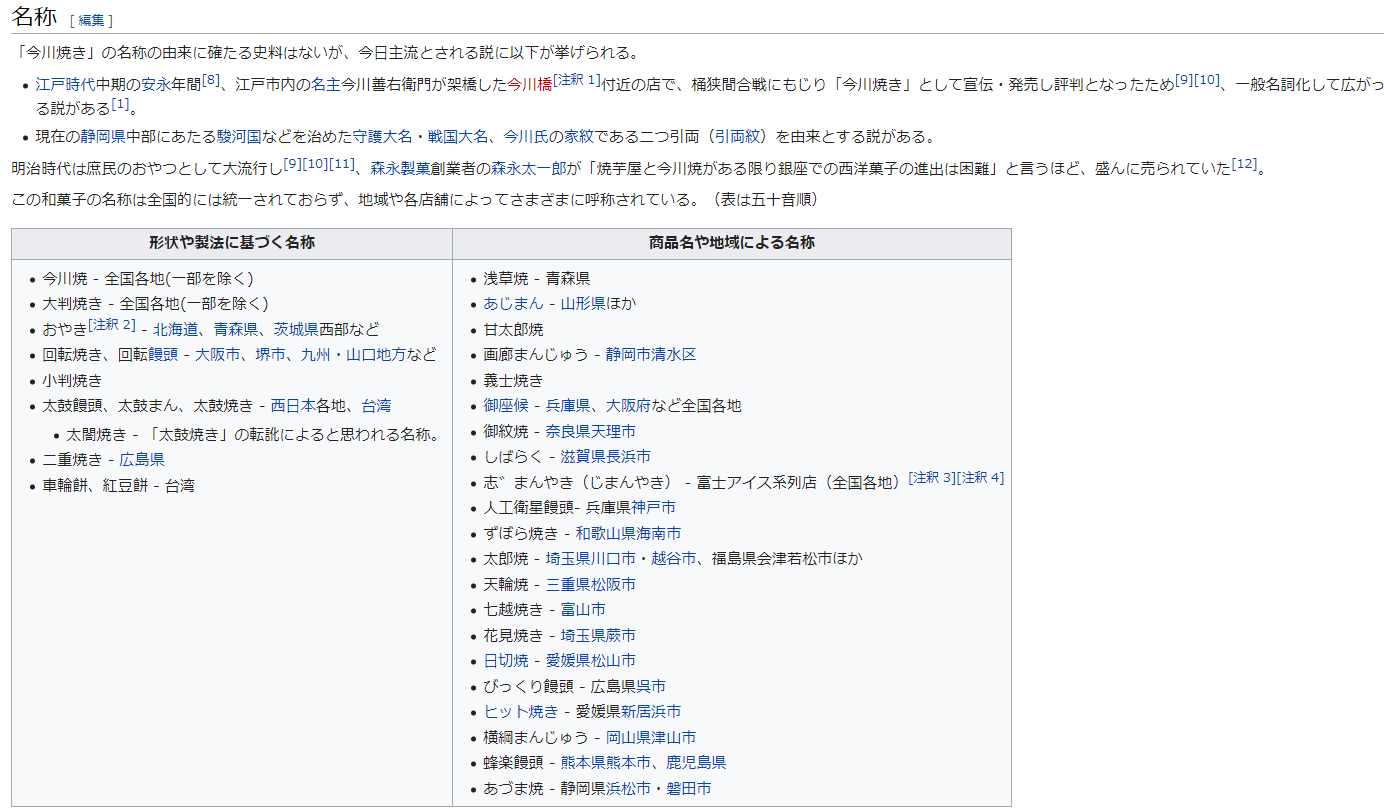Click the 注釈 4 reference
This screenshot has height=811, width=1384.
pyautogui.click(x=980, y=478)
